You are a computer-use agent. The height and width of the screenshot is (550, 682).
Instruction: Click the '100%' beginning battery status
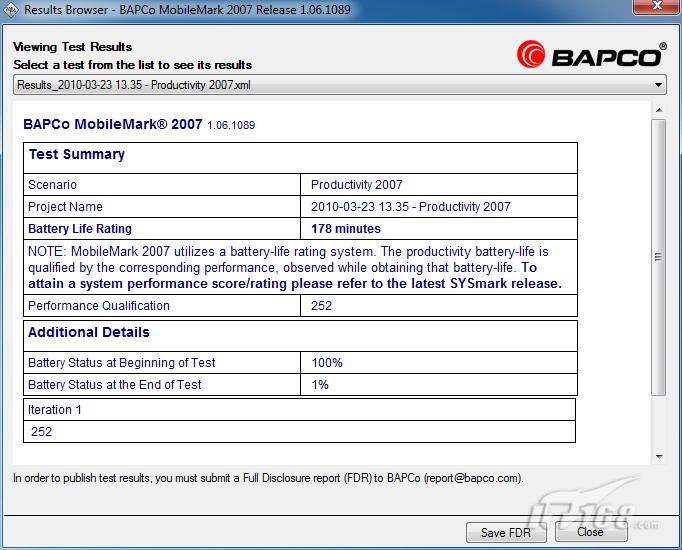[327, 363]
